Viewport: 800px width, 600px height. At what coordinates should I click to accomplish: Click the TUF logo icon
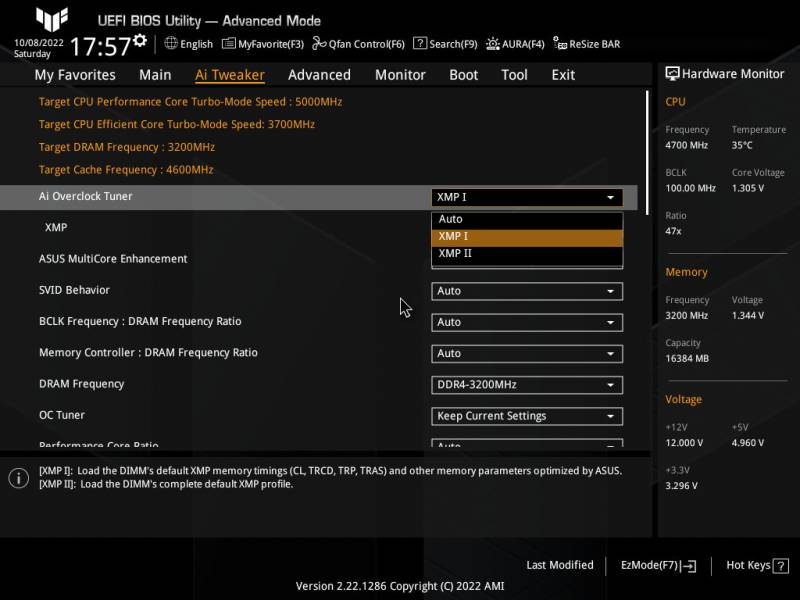click(52, 19)
